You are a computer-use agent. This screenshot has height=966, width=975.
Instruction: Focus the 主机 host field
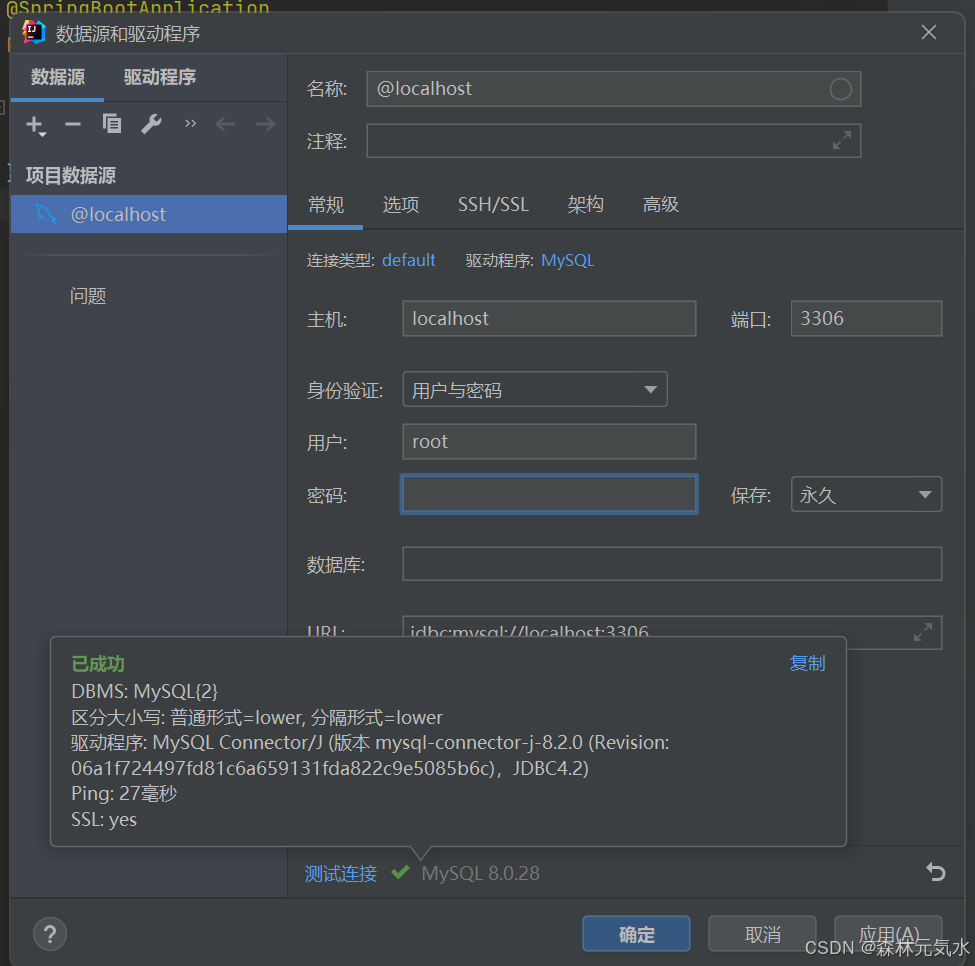(549, 319)
